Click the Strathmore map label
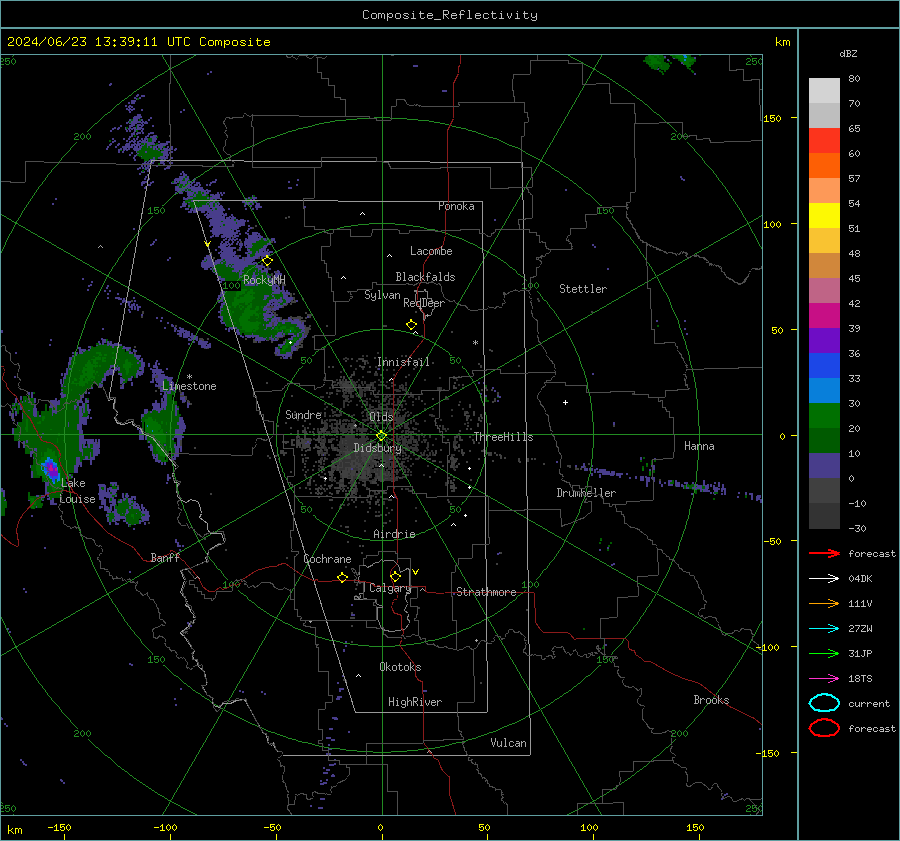The width and height of the screenshot is (900, 841). click(x=486, y=592)
